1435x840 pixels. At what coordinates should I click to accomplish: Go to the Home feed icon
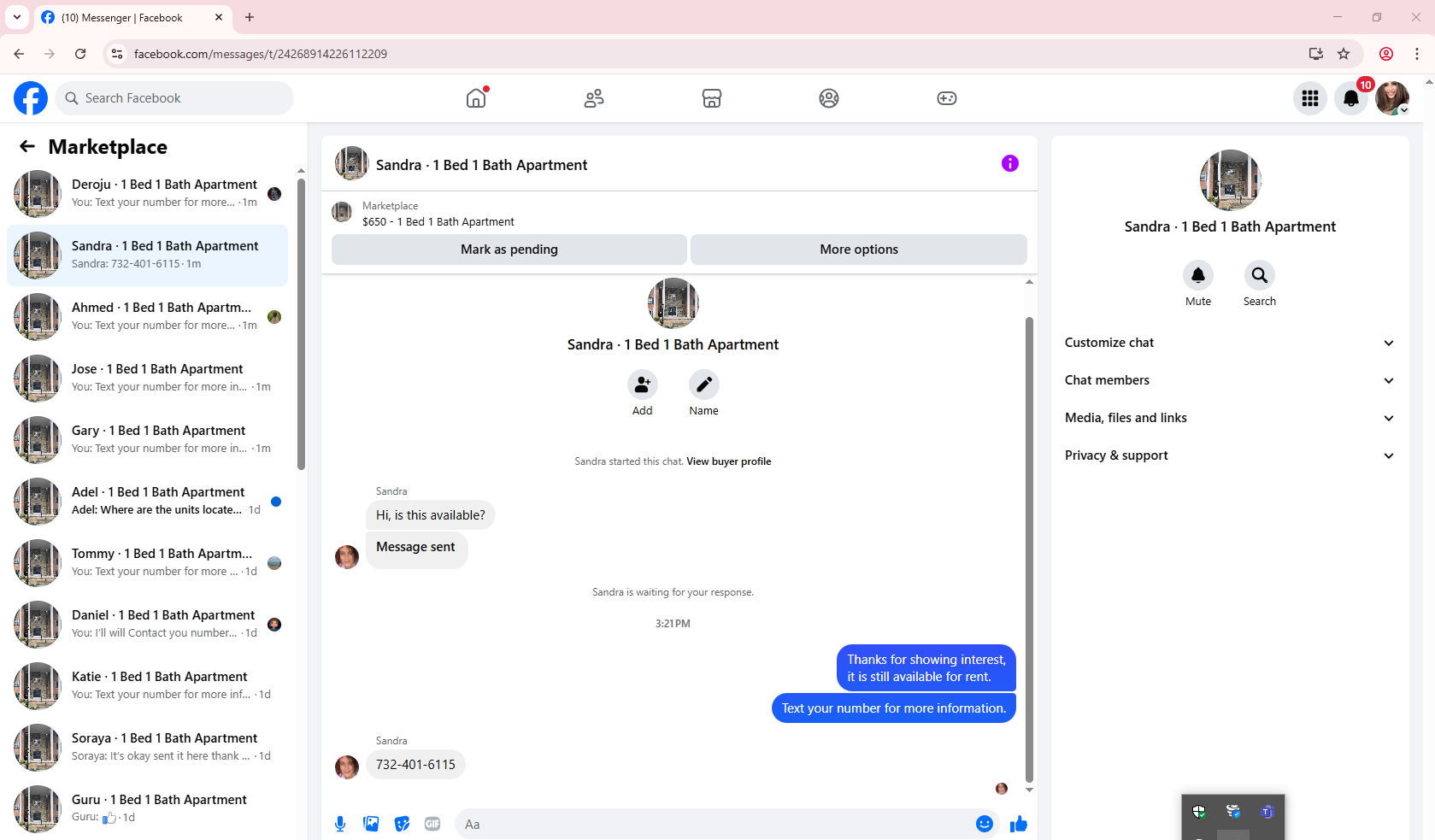476,98
